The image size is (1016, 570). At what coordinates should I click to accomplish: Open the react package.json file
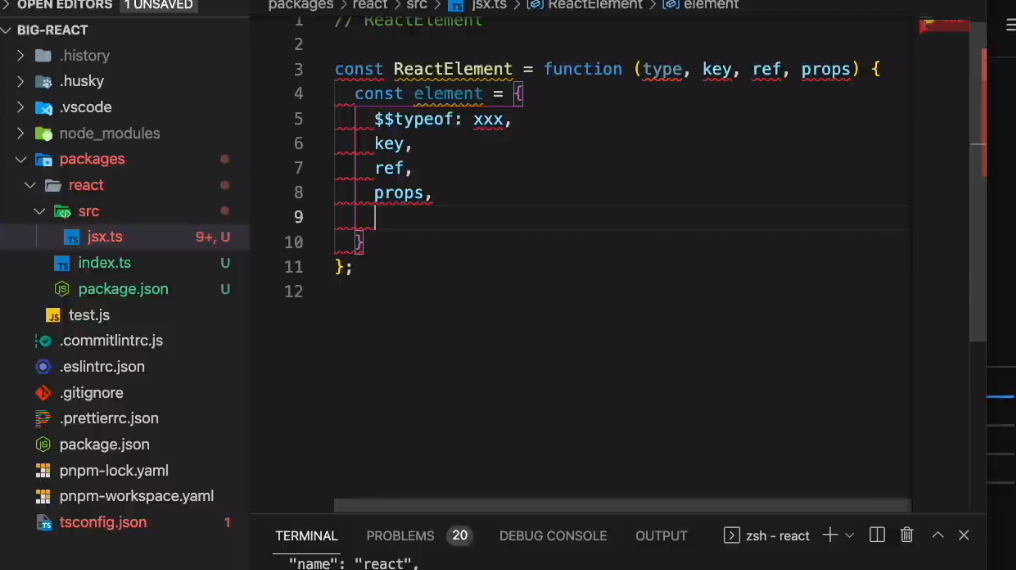pyautogui.click(x=123, y=289)
